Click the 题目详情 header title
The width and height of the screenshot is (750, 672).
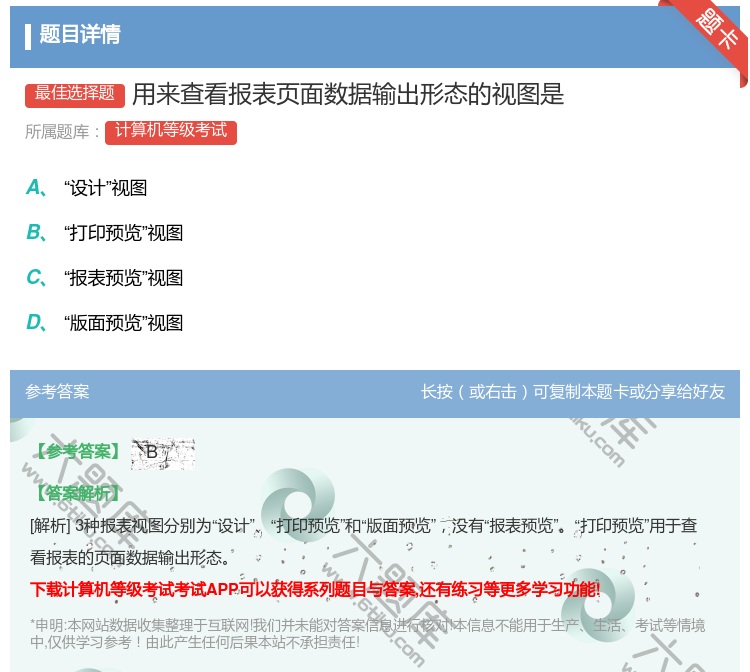[x=79, y=34]
